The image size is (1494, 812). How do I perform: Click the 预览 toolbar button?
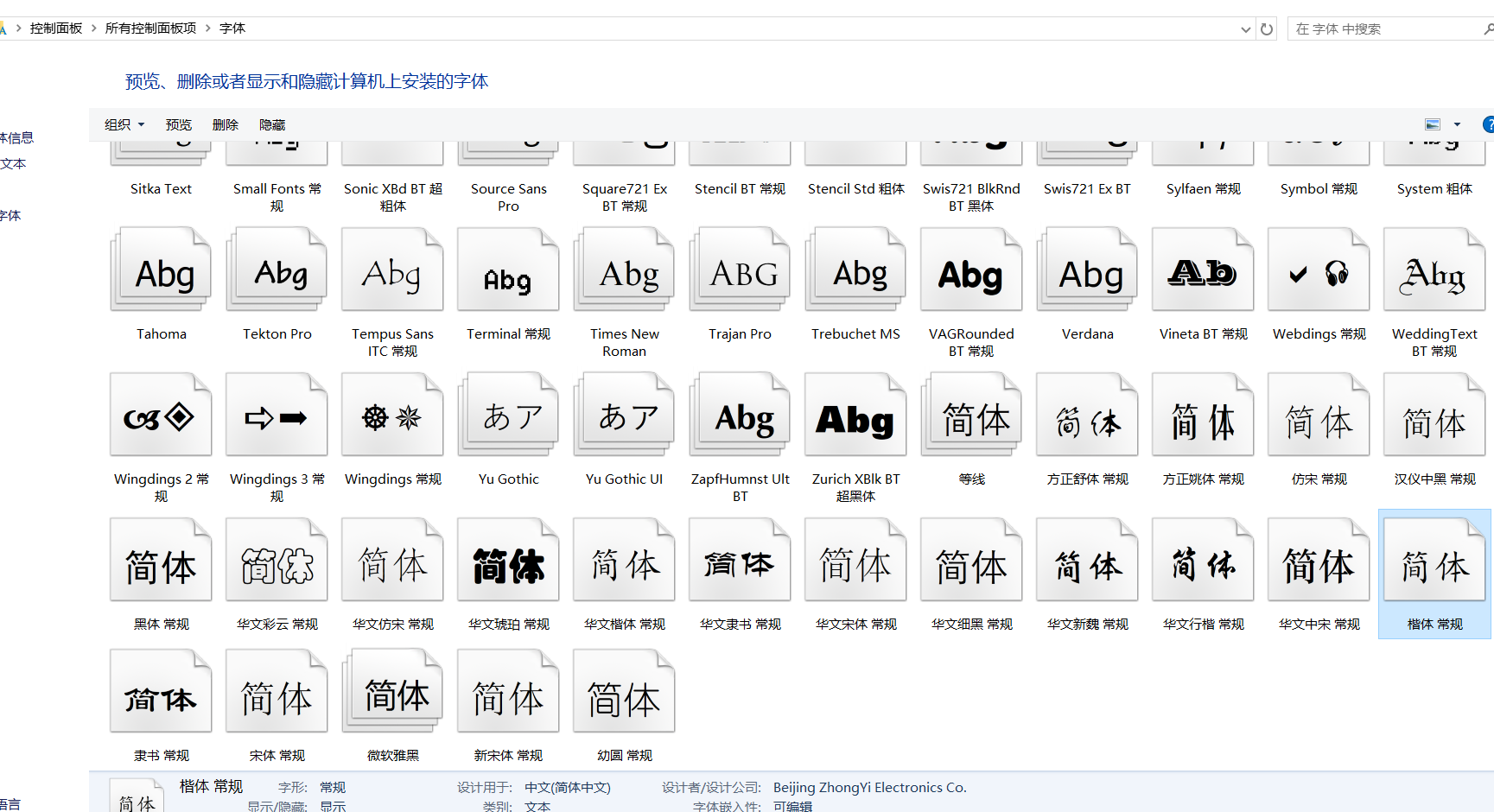point(179,124)
